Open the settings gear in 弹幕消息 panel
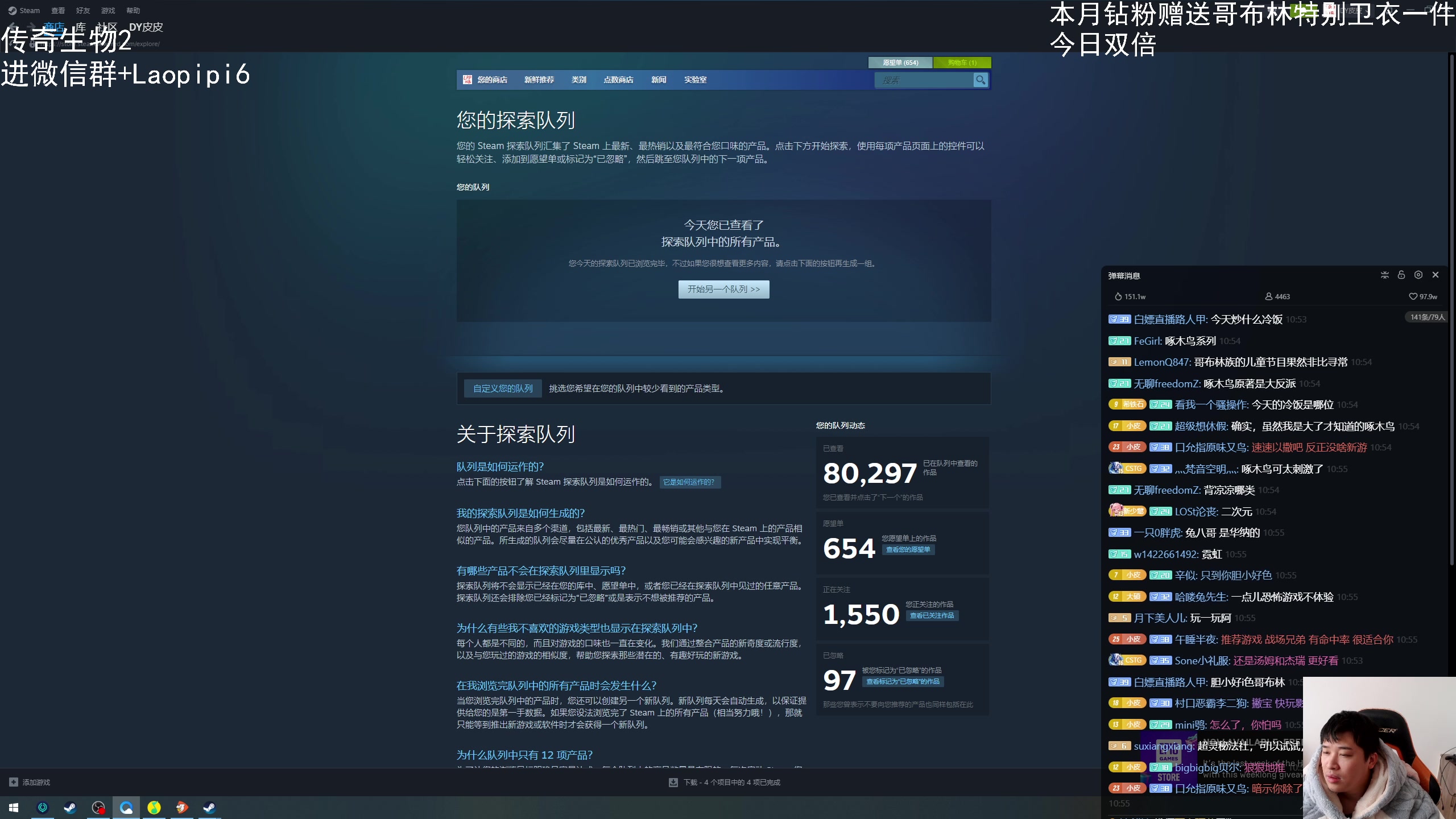Image resolution: width=1456 pixels, height=819 pixels. click(1418, 275)
